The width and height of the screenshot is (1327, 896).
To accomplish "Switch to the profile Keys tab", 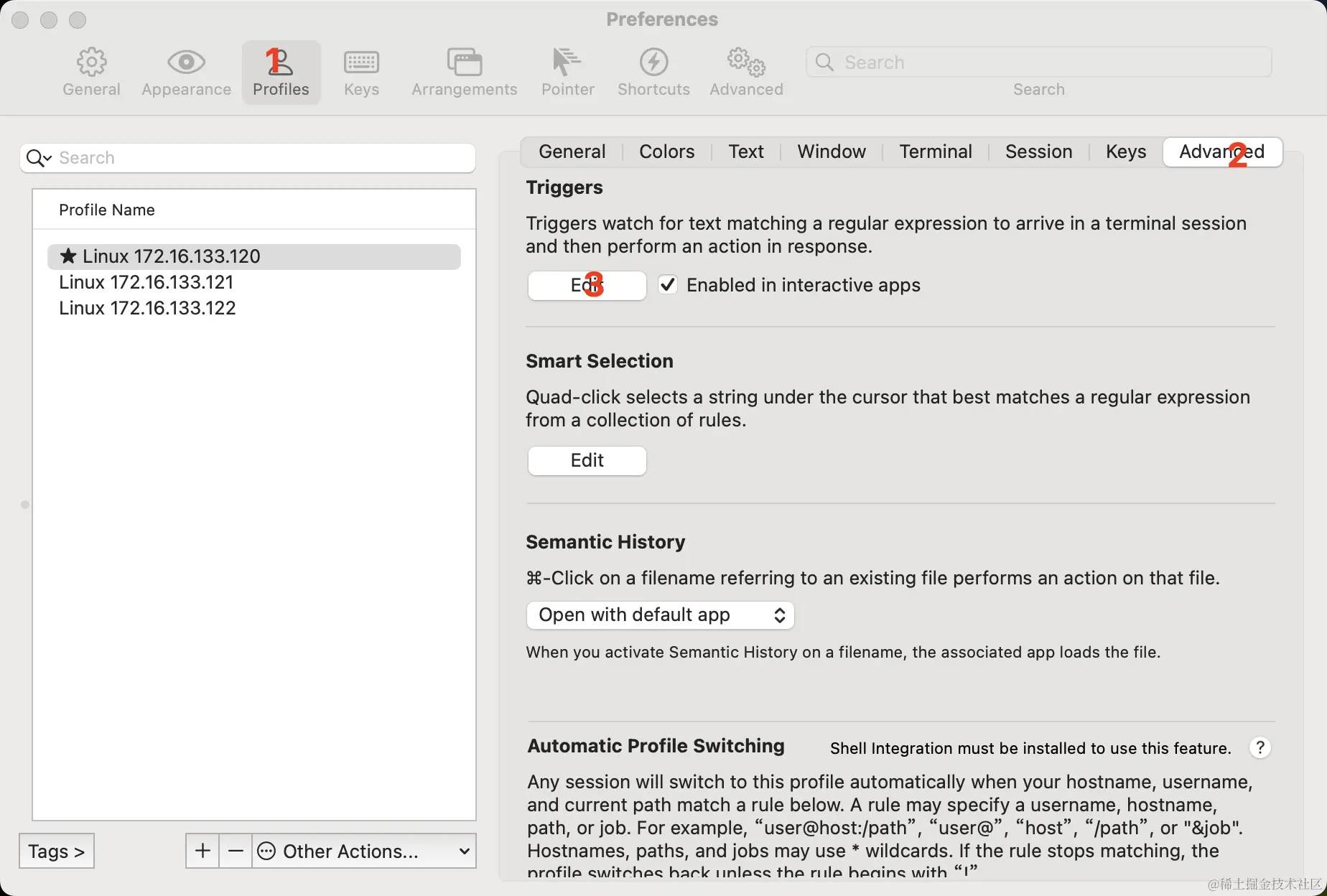I will coord(1126,151).
